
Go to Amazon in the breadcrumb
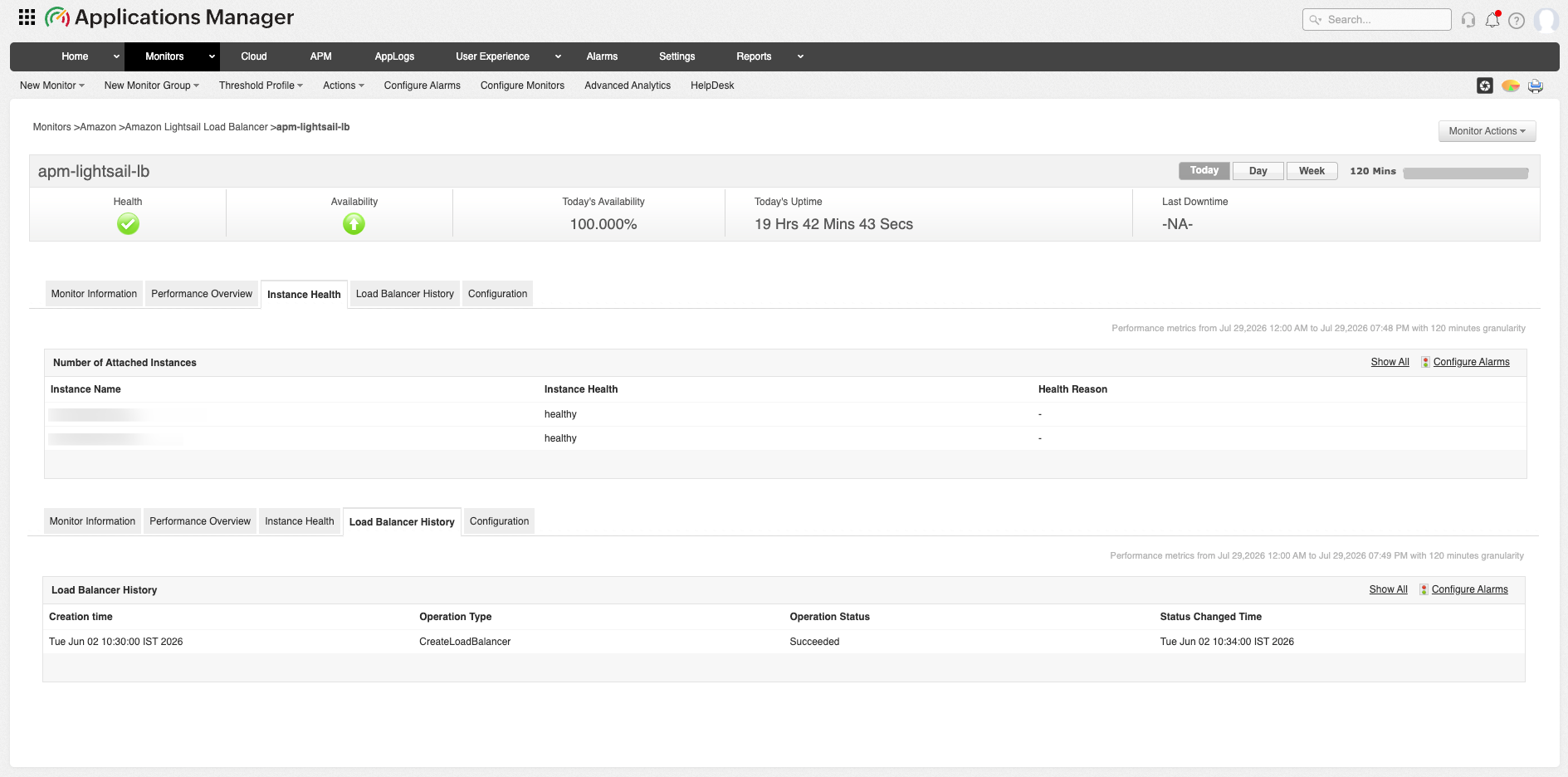[x=98, y=127]
